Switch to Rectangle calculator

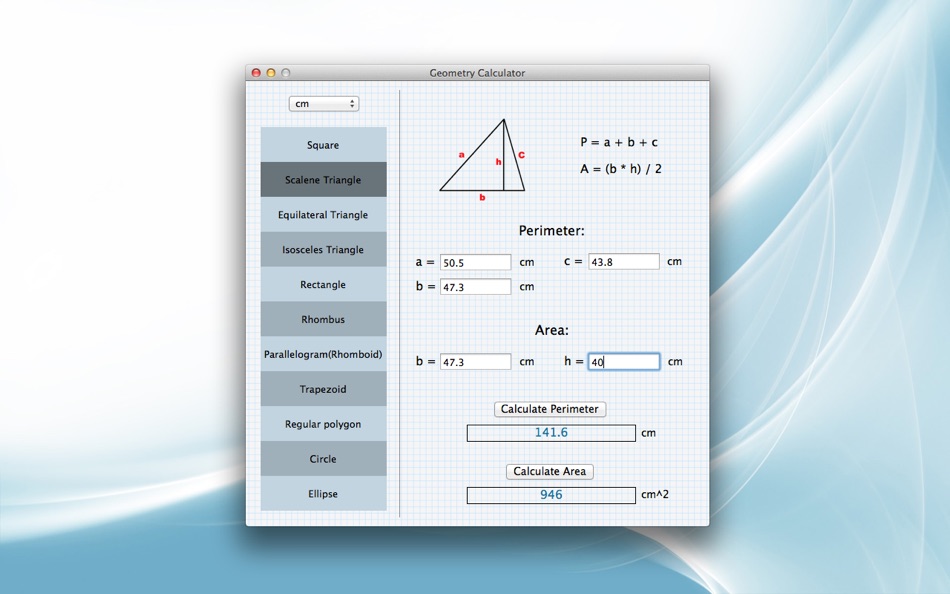[323, 285]
